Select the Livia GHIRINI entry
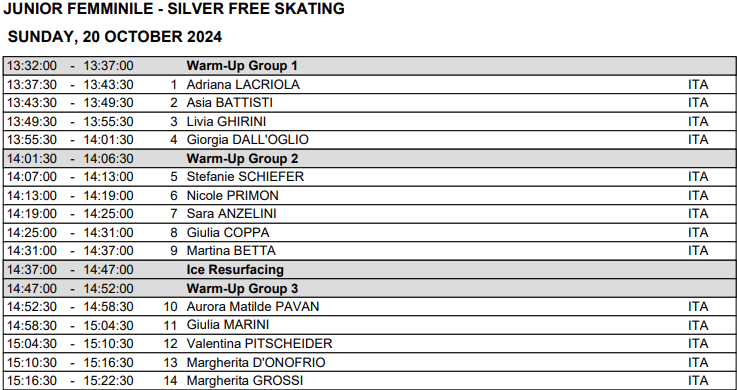Screen dimensions: 737x390 pyautogui.click(x=226, y=122)
